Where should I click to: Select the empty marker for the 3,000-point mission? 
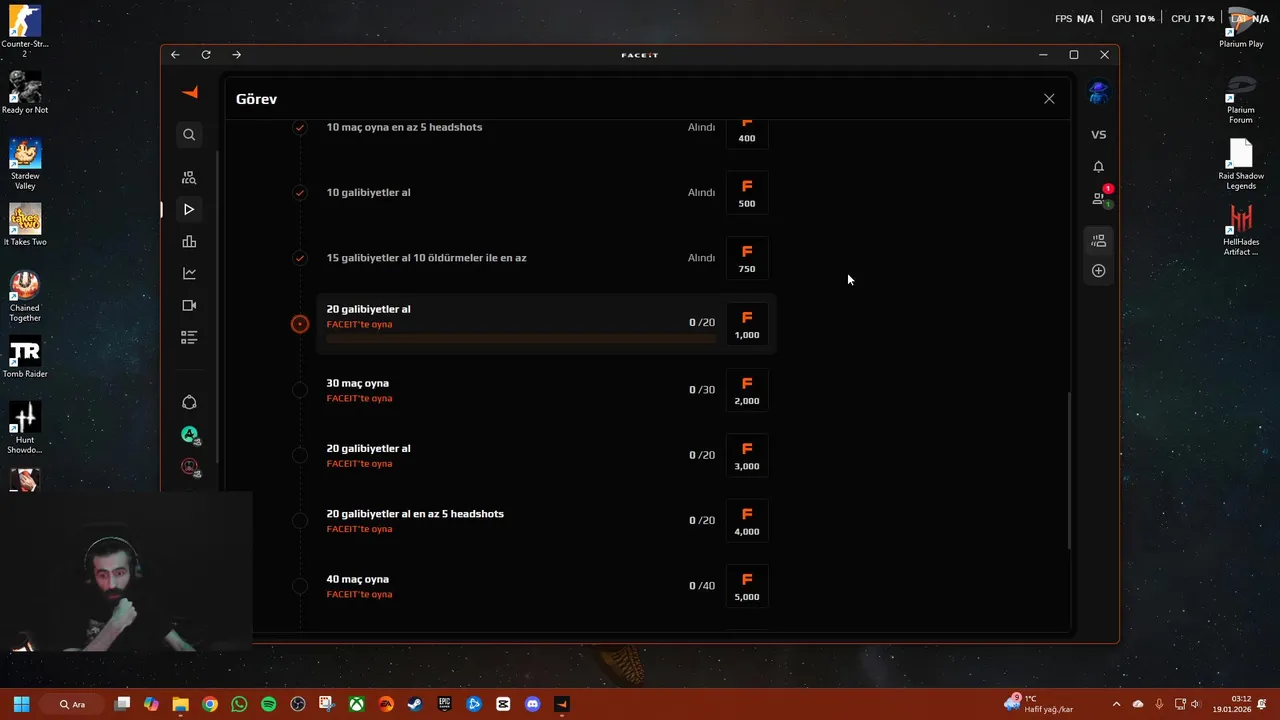pyautogui.click(x=300, y=455)
